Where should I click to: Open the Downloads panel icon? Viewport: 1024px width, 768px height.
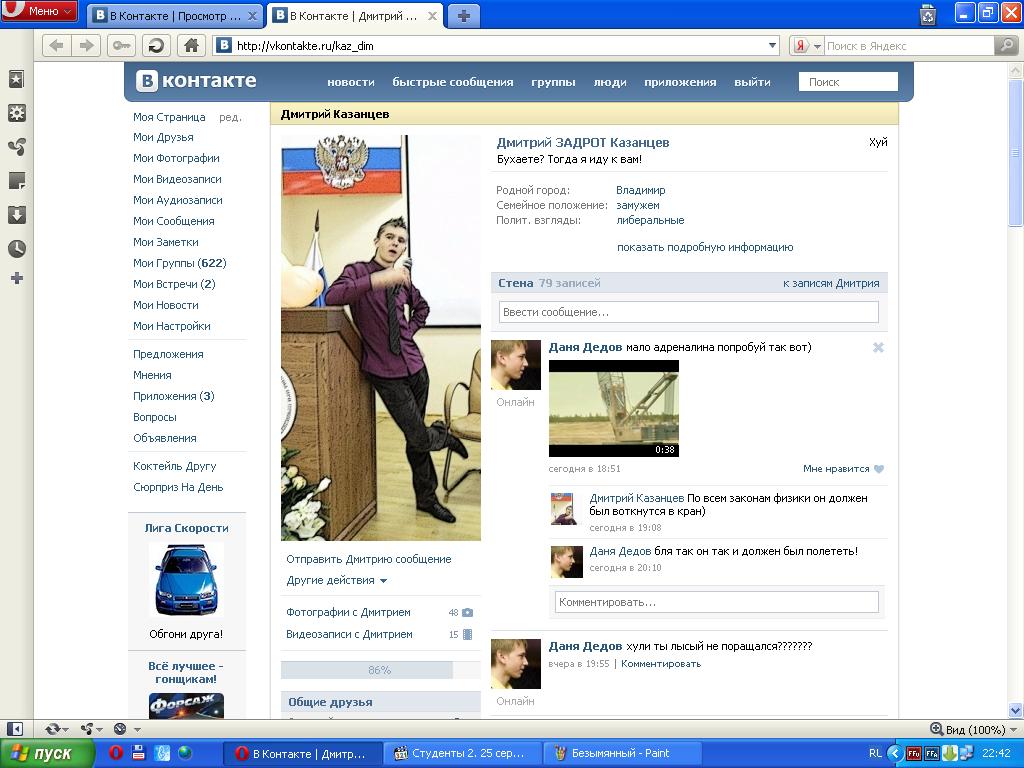(x=16, y=214)
